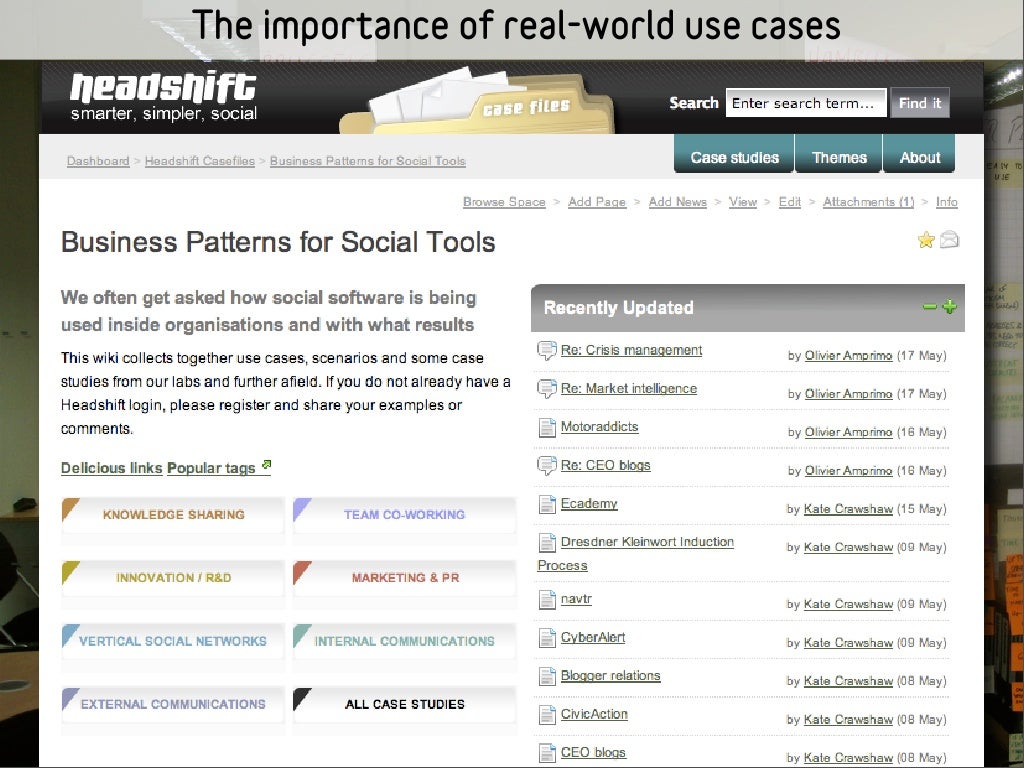
Task: Open navtr page link
Action: 576,599
